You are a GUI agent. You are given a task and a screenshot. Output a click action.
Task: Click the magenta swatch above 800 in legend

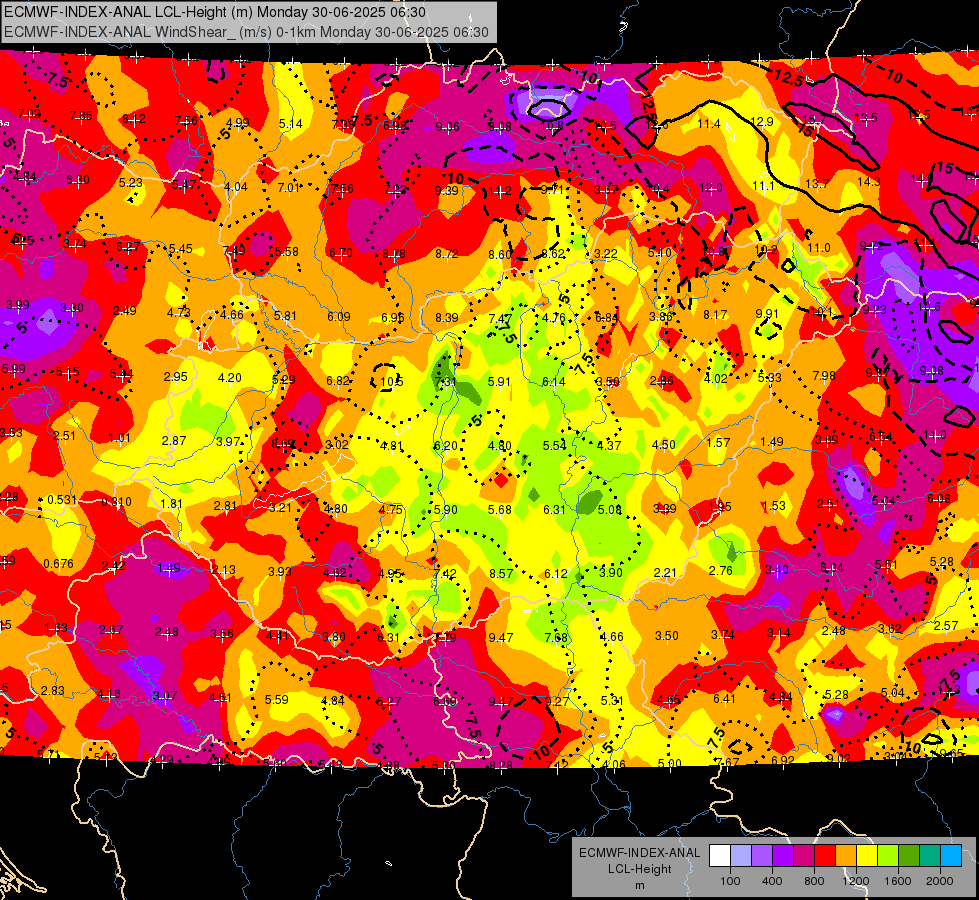804,856
